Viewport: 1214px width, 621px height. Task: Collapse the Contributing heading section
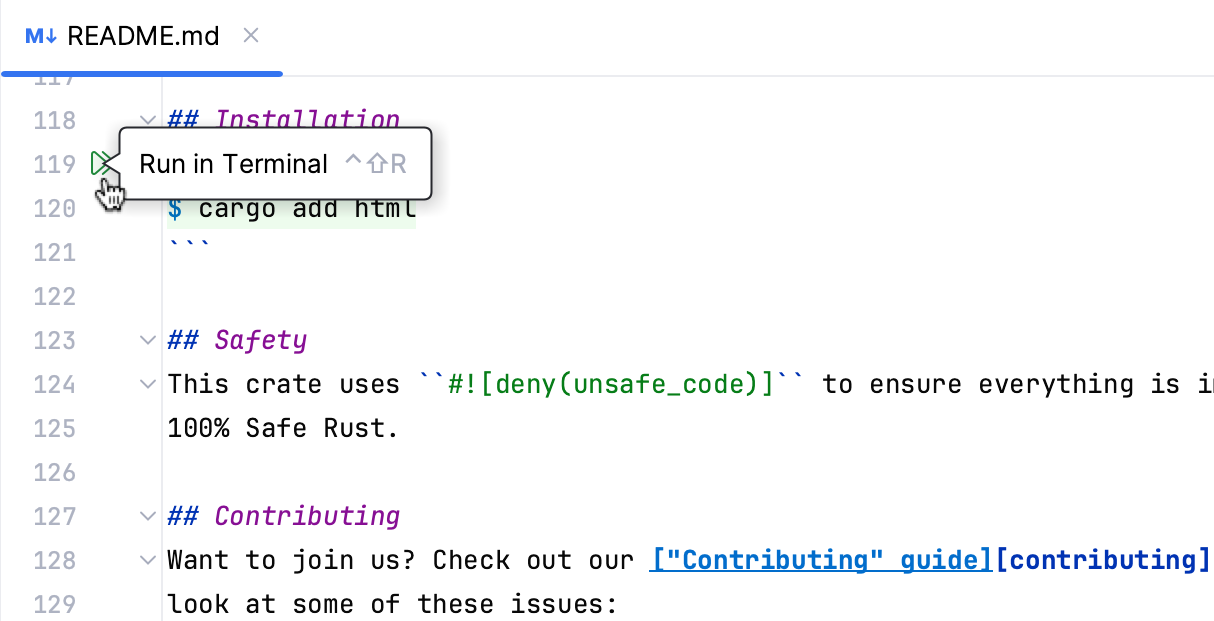click(147, 515)
